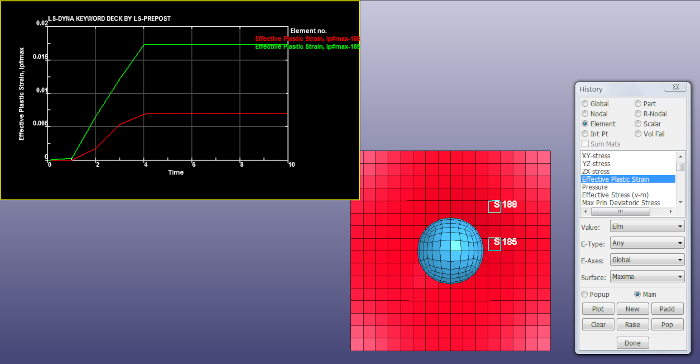Select Effective Plastic Strain in the list

628,179
